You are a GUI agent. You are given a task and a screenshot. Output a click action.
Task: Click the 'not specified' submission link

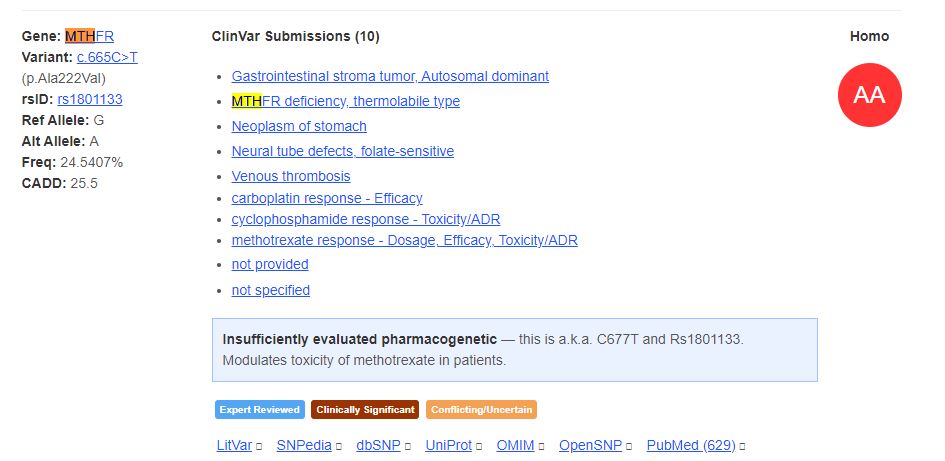pyautogui.click(x=271, y=290)
